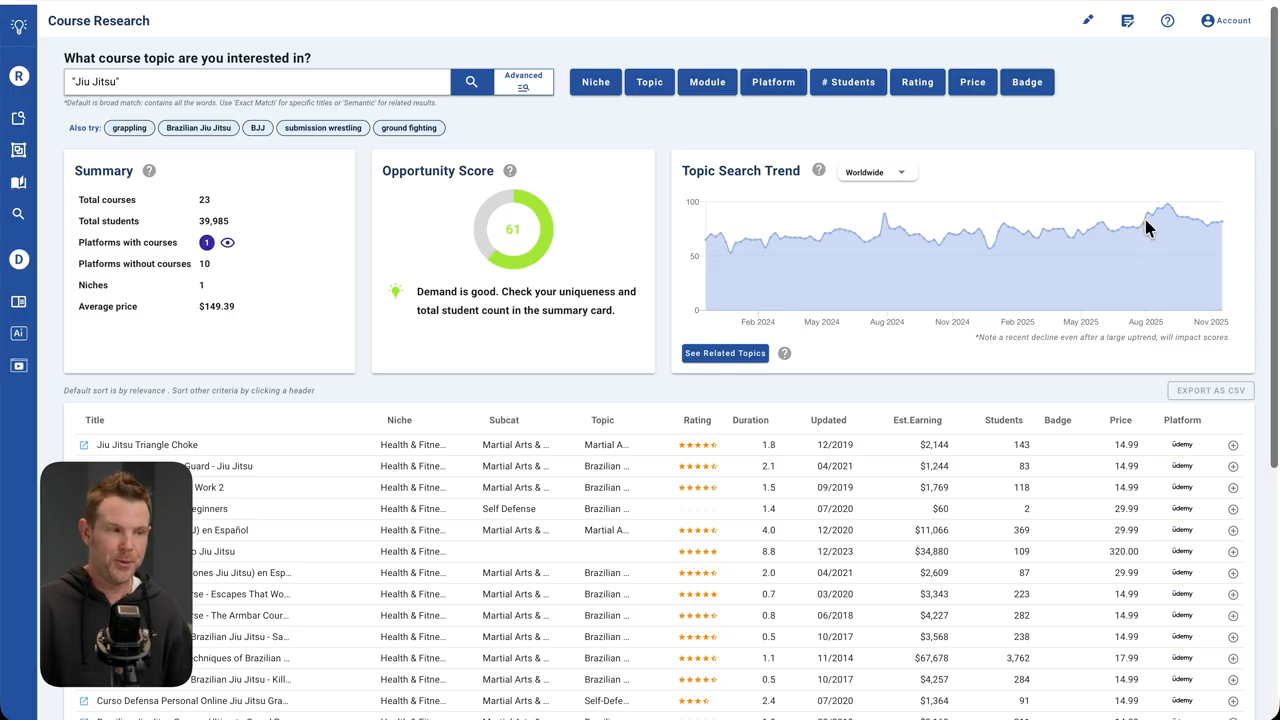Select the Brazilian Jiu Jitsu suggestion chip
Screen dimensions: 1280x720
click(198, 128)
